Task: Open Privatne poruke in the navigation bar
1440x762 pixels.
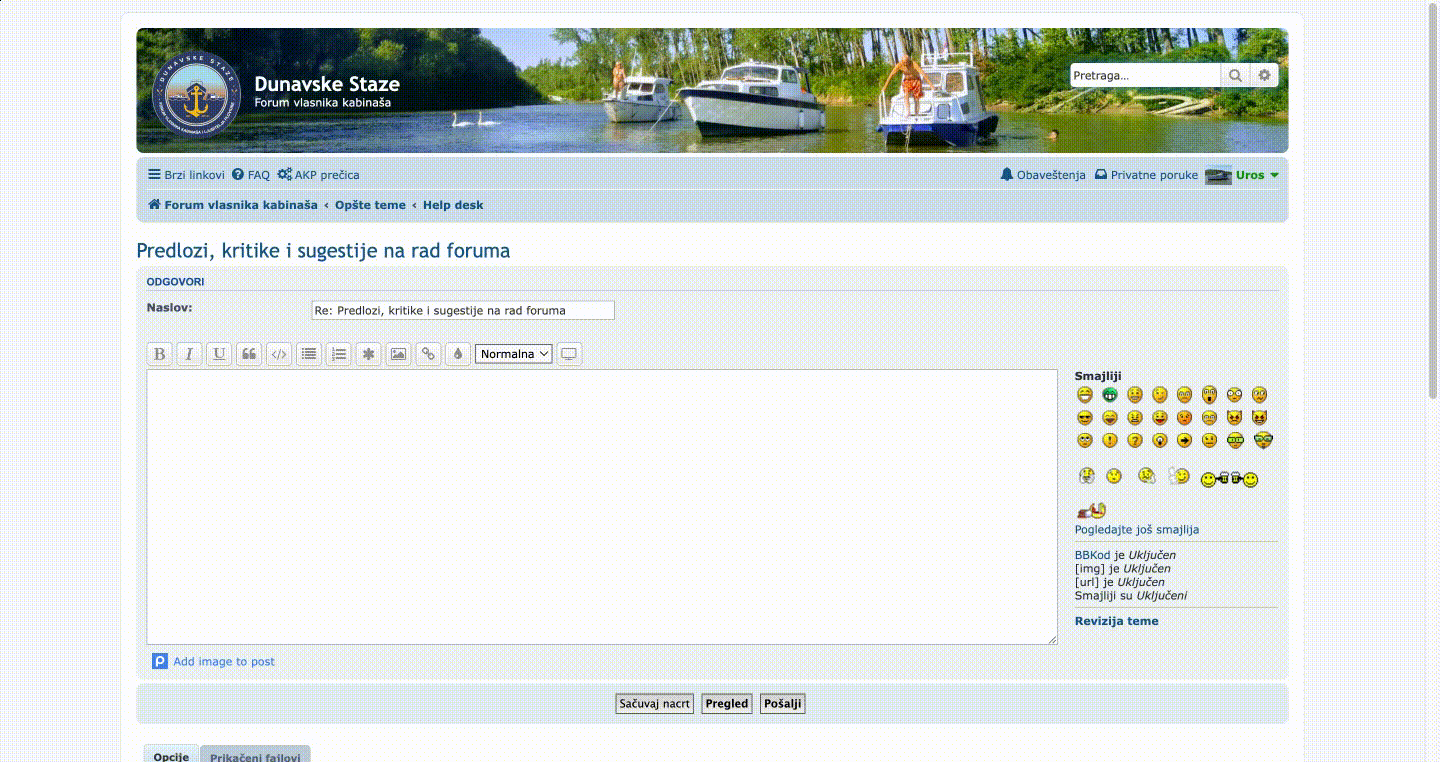Action: [x=1146, y=175]
